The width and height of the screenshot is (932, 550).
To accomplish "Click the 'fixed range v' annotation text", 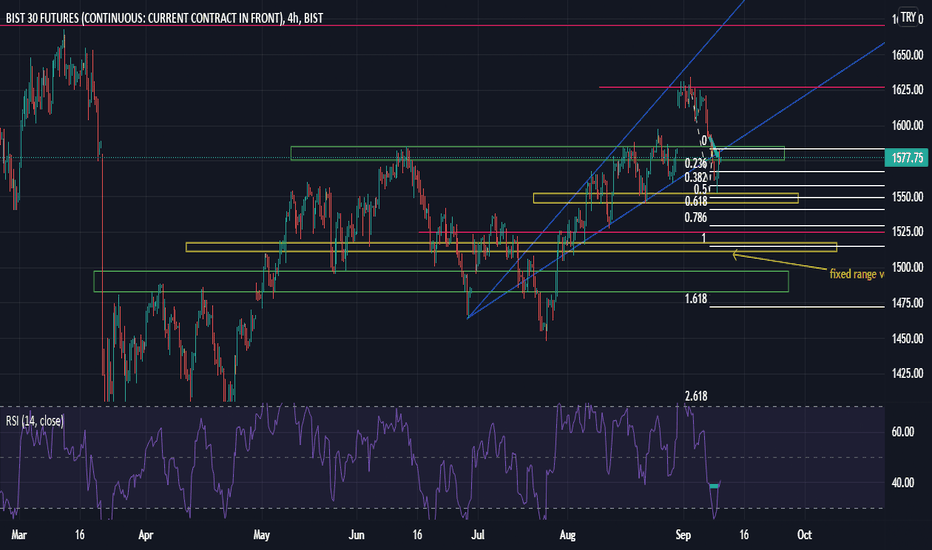I will point(857,274).
